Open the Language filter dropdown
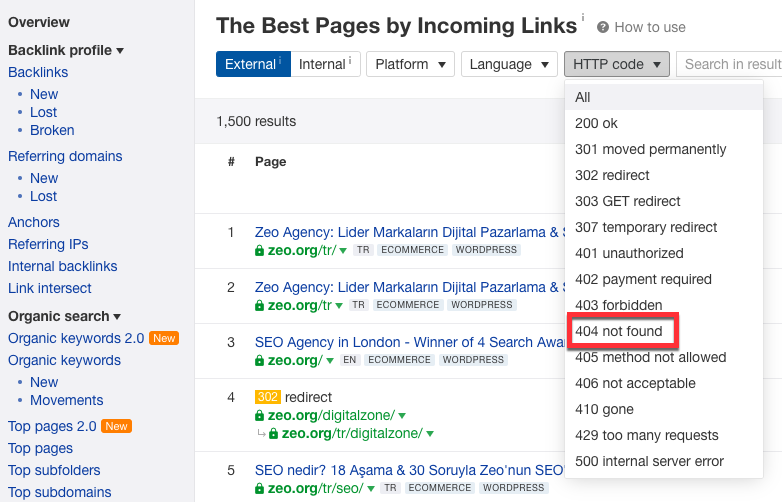Image resolution: width=782 pixels, height=502 pixels. 509,64
